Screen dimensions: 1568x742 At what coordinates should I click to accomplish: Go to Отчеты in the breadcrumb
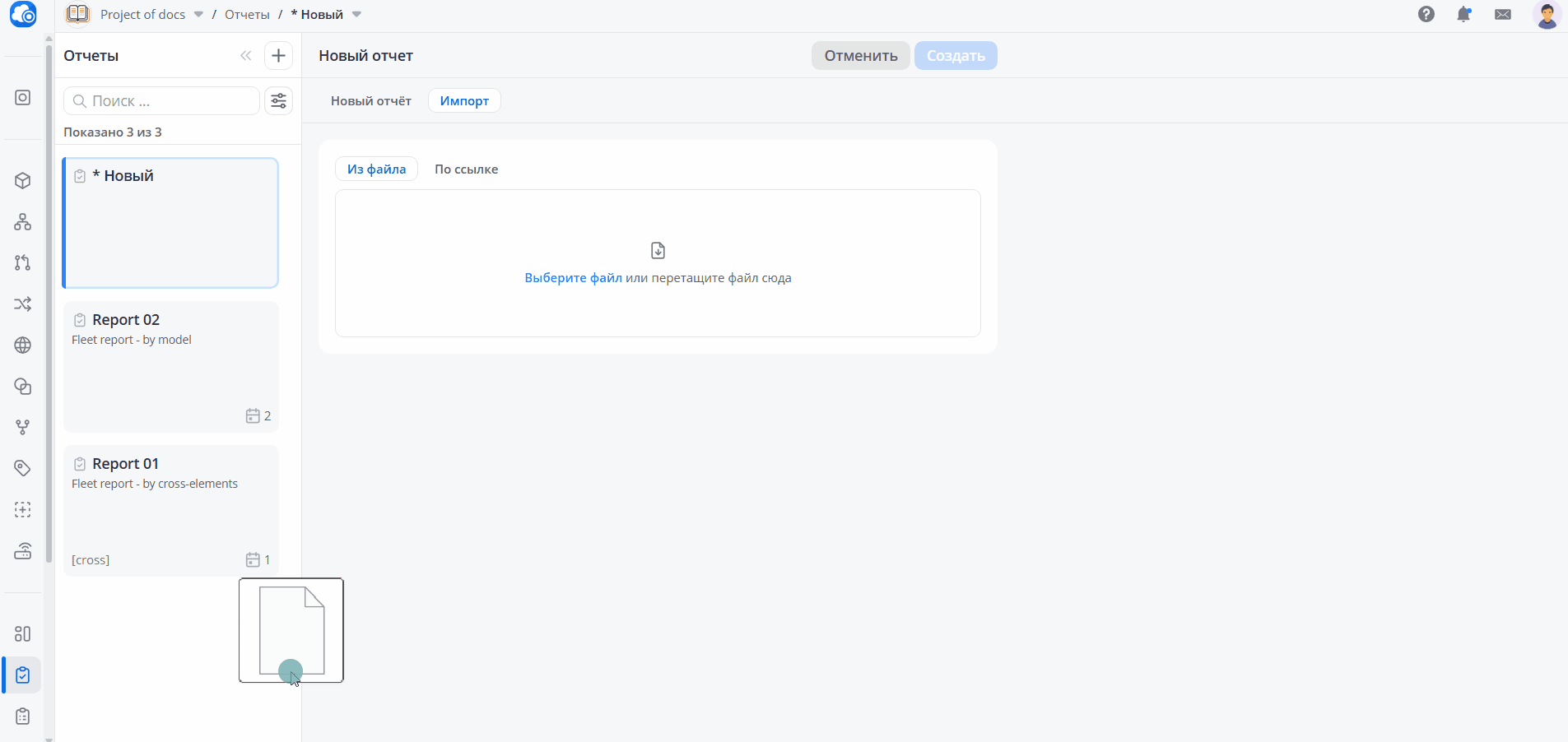[x=247, y=15]
